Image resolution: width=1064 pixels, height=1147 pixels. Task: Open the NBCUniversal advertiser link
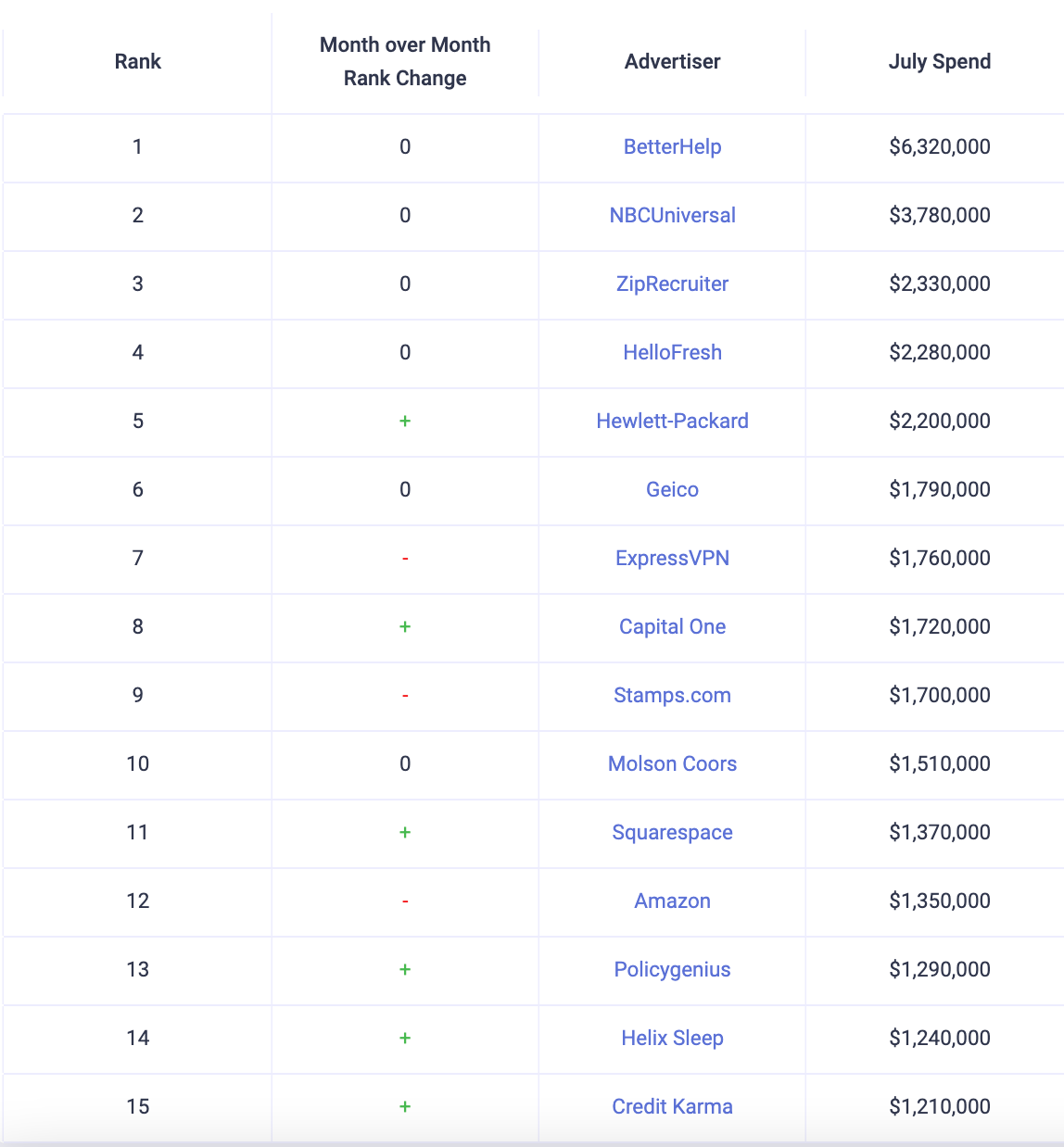click(672, 215)
